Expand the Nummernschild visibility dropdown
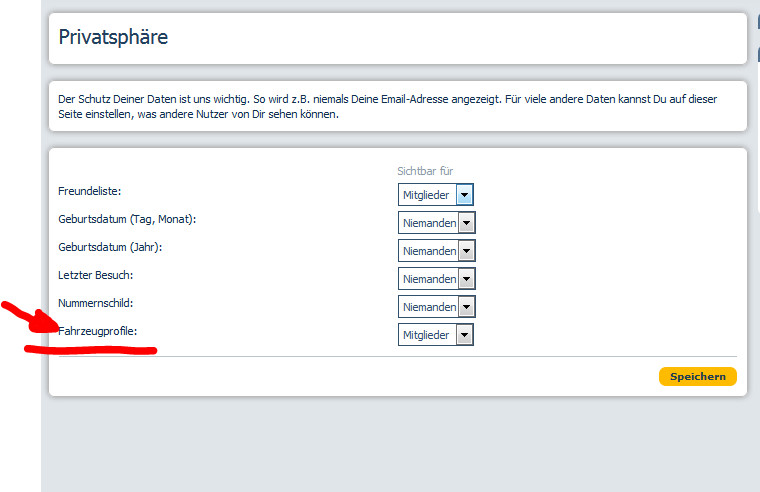This screenshot has width=760, height=492. pos(436,307)
